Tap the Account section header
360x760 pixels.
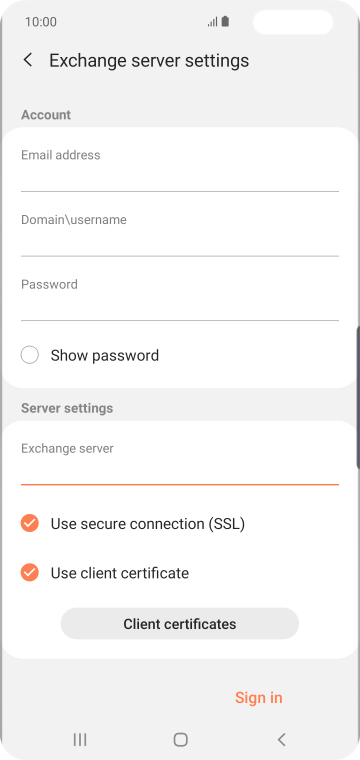click(x=46, y=115)
